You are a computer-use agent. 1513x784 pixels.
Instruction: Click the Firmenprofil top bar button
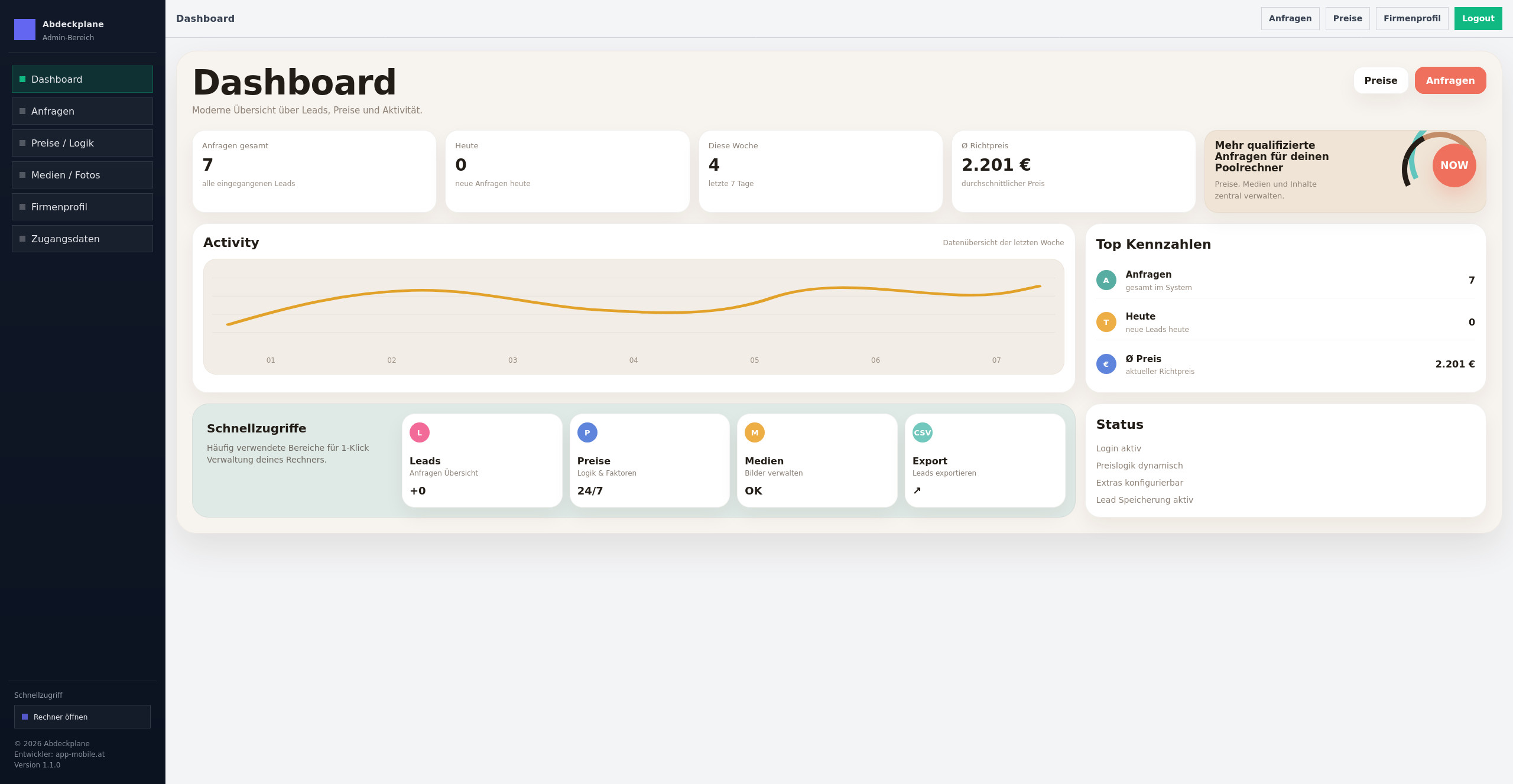[x=1411, y=18]
